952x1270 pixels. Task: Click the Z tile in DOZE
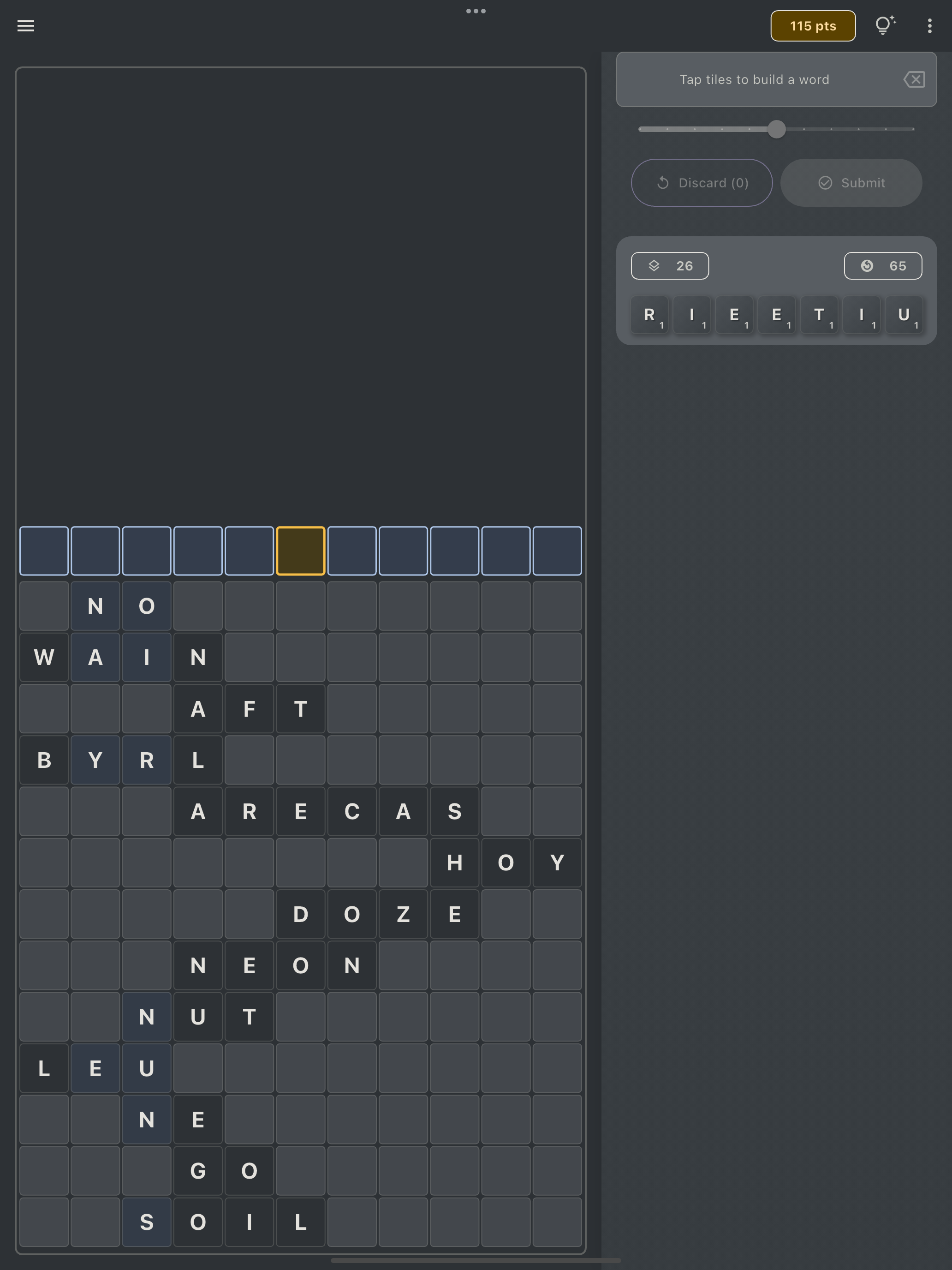pyautogui.click(x=403, y=914)
